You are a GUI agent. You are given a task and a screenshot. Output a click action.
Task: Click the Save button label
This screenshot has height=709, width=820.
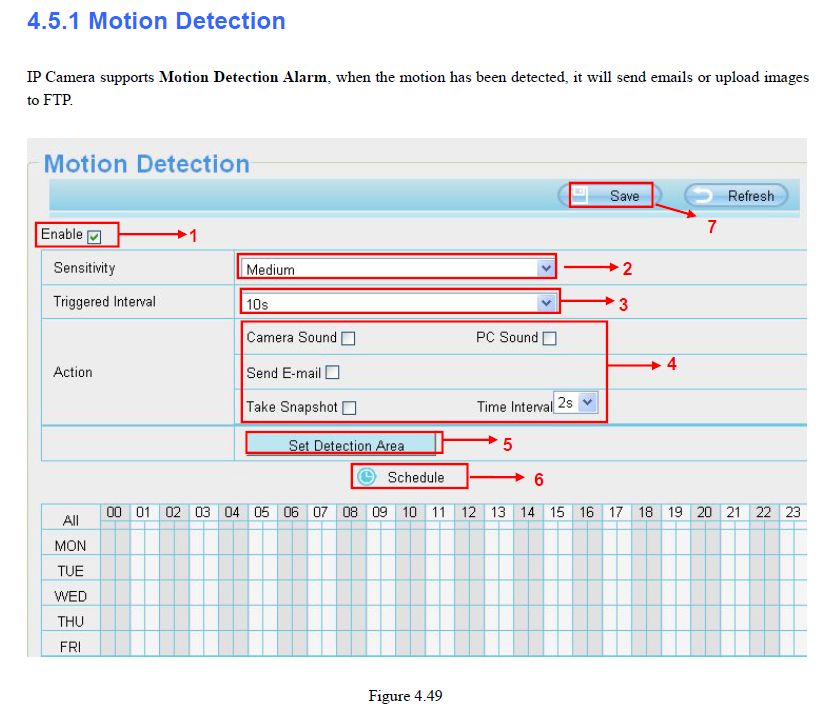click(624, 196)
